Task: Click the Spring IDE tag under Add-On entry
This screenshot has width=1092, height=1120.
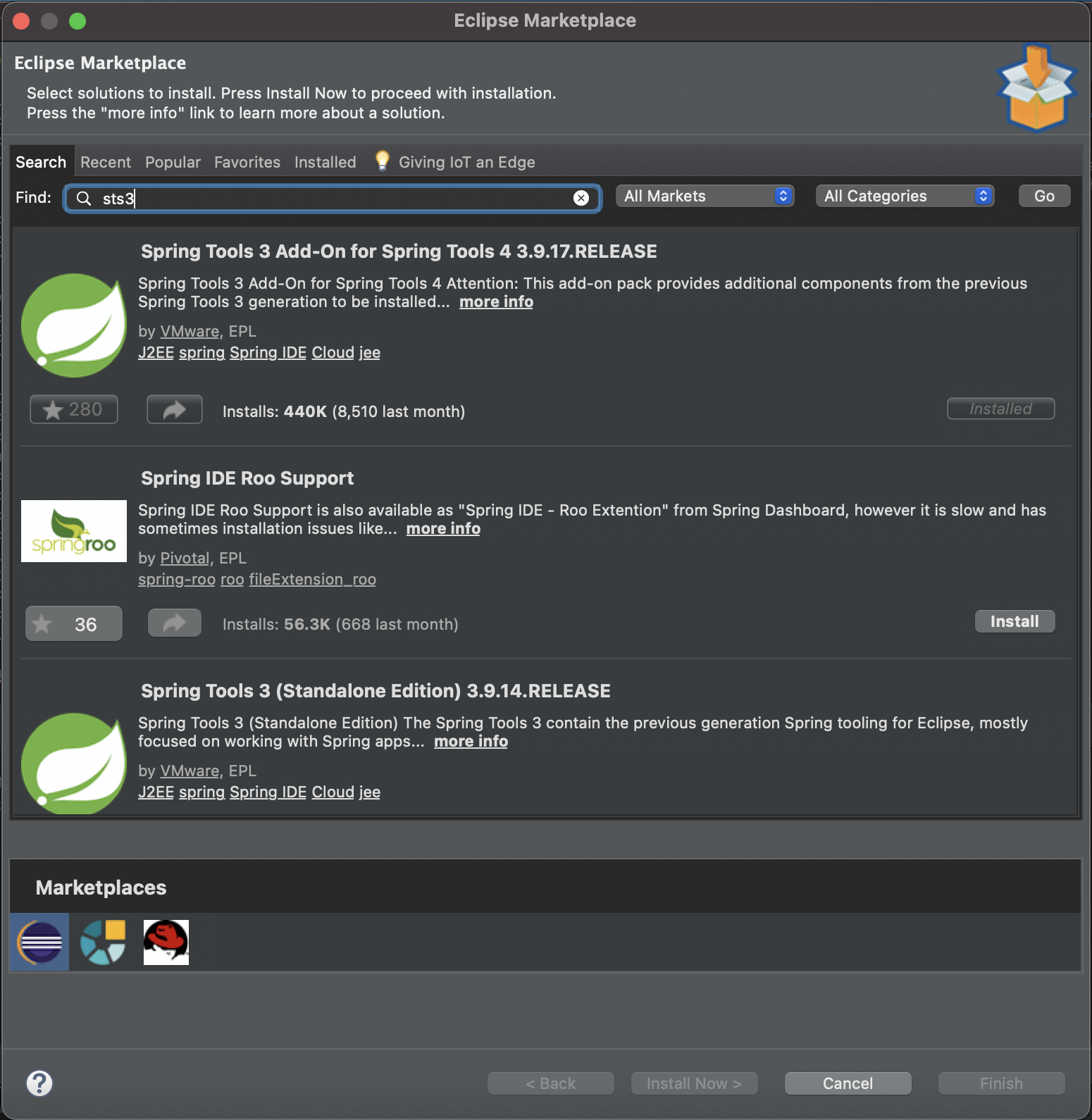Action: click(268, 352)
